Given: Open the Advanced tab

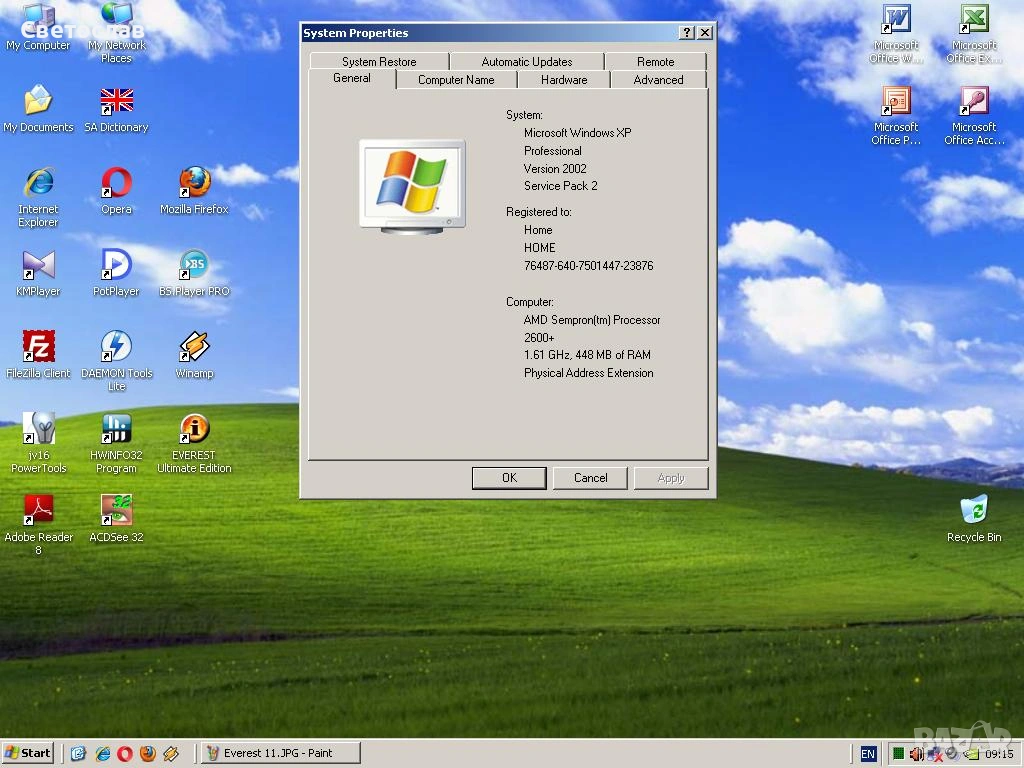Looking at the screenshot, I should coord(658,80).
